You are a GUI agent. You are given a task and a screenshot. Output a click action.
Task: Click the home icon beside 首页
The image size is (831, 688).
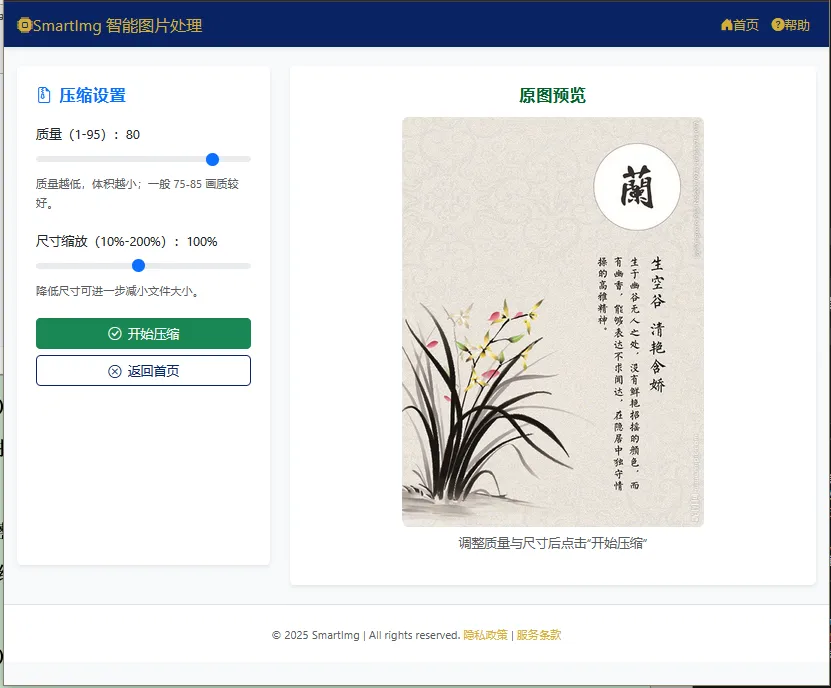(x=727, y=25)
